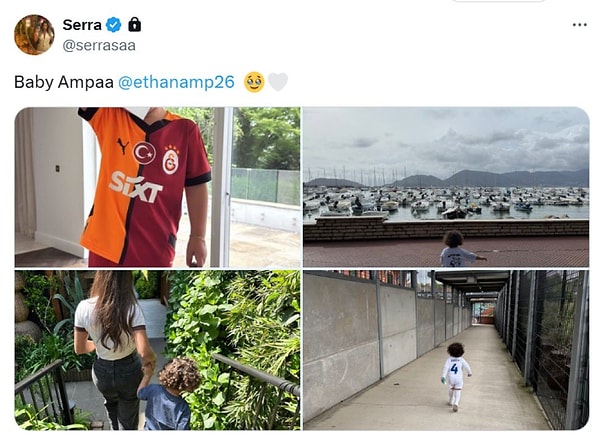Click the blue verified badge beside Serra
Image resolution: width=600 pixels, height=440 pixels.
114,25
